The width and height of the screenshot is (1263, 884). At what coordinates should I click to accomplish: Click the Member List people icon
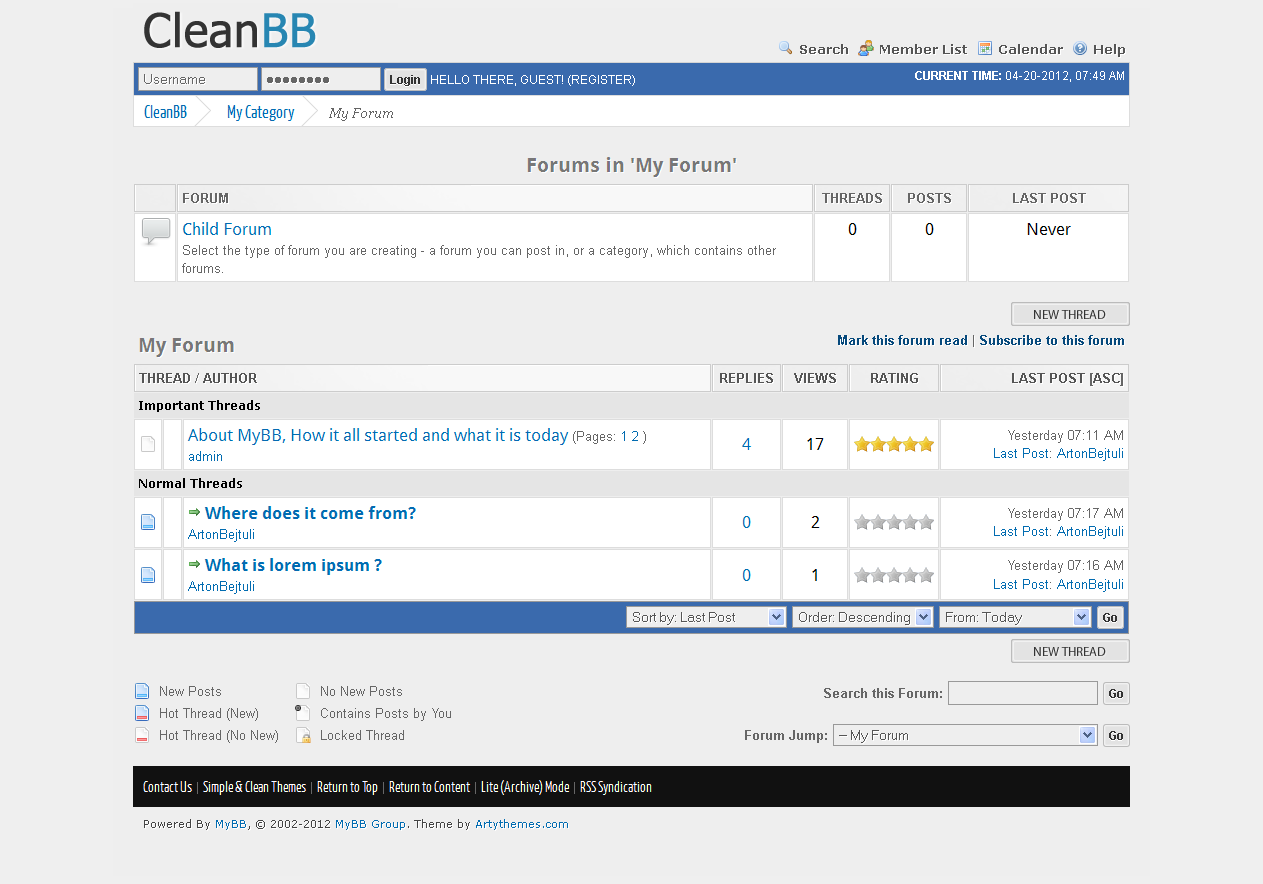pyautogui.click(x=866, y=48)
